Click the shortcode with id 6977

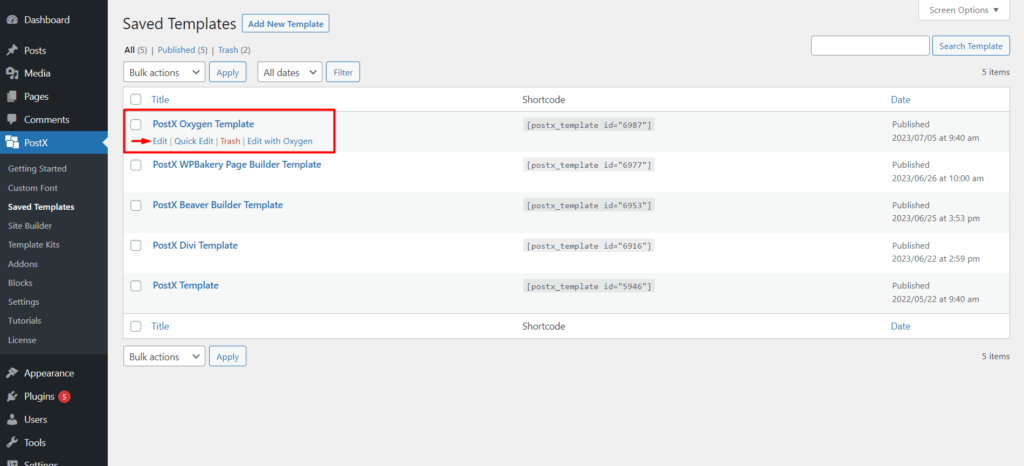click(588, 165)
